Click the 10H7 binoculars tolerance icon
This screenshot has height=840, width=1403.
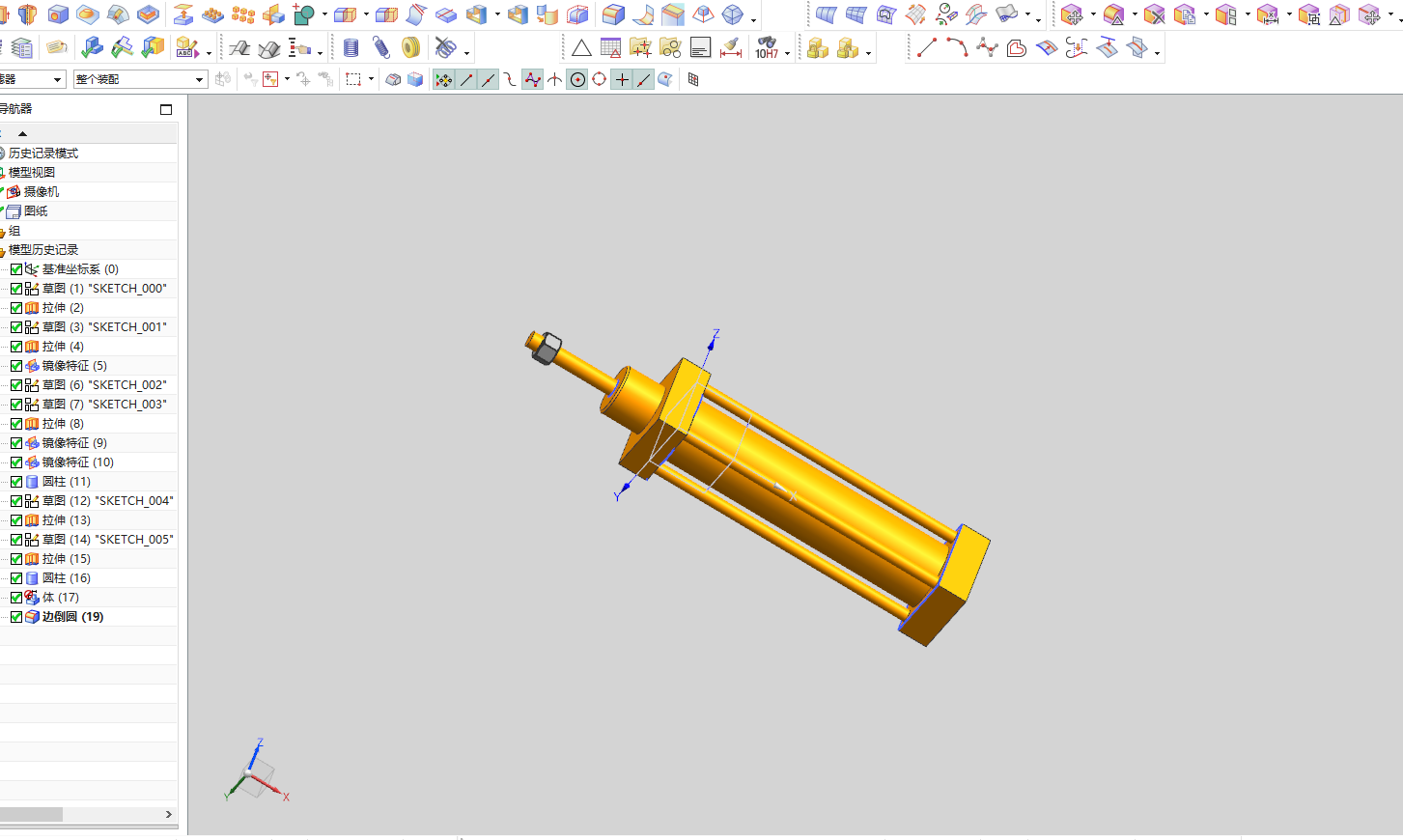click(x=767, y=47)
